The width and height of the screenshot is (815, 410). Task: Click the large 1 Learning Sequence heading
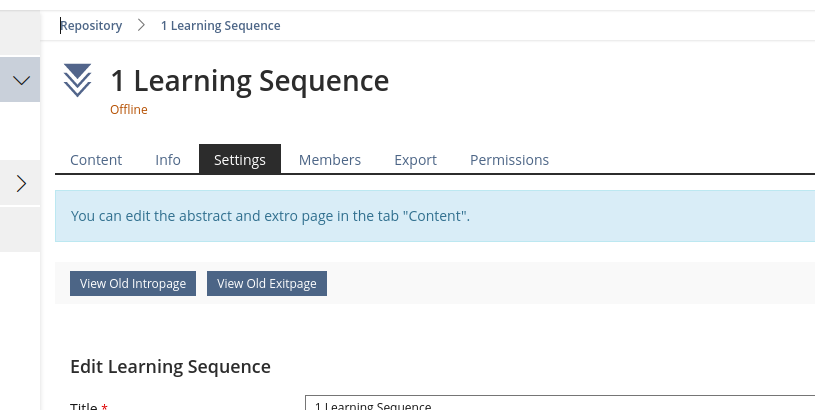click(x=249, y=80)
